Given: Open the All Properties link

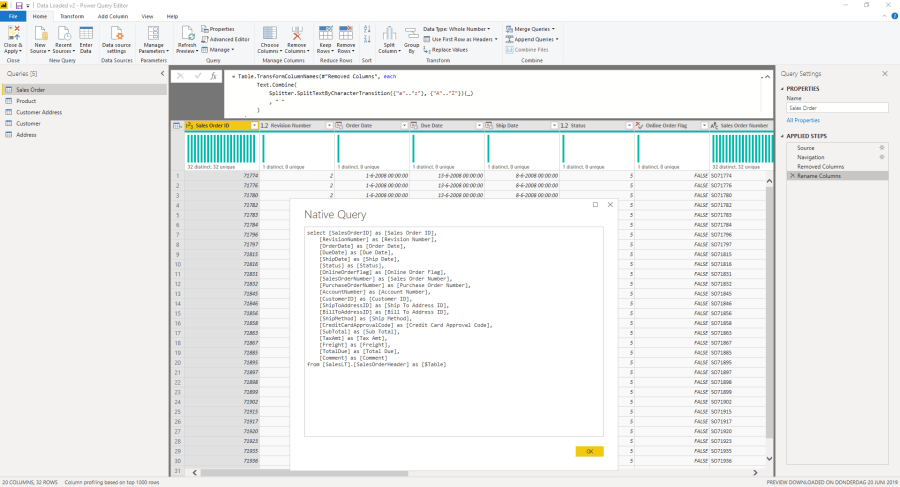Looking at the screenshot, I should tap(801, 119).
